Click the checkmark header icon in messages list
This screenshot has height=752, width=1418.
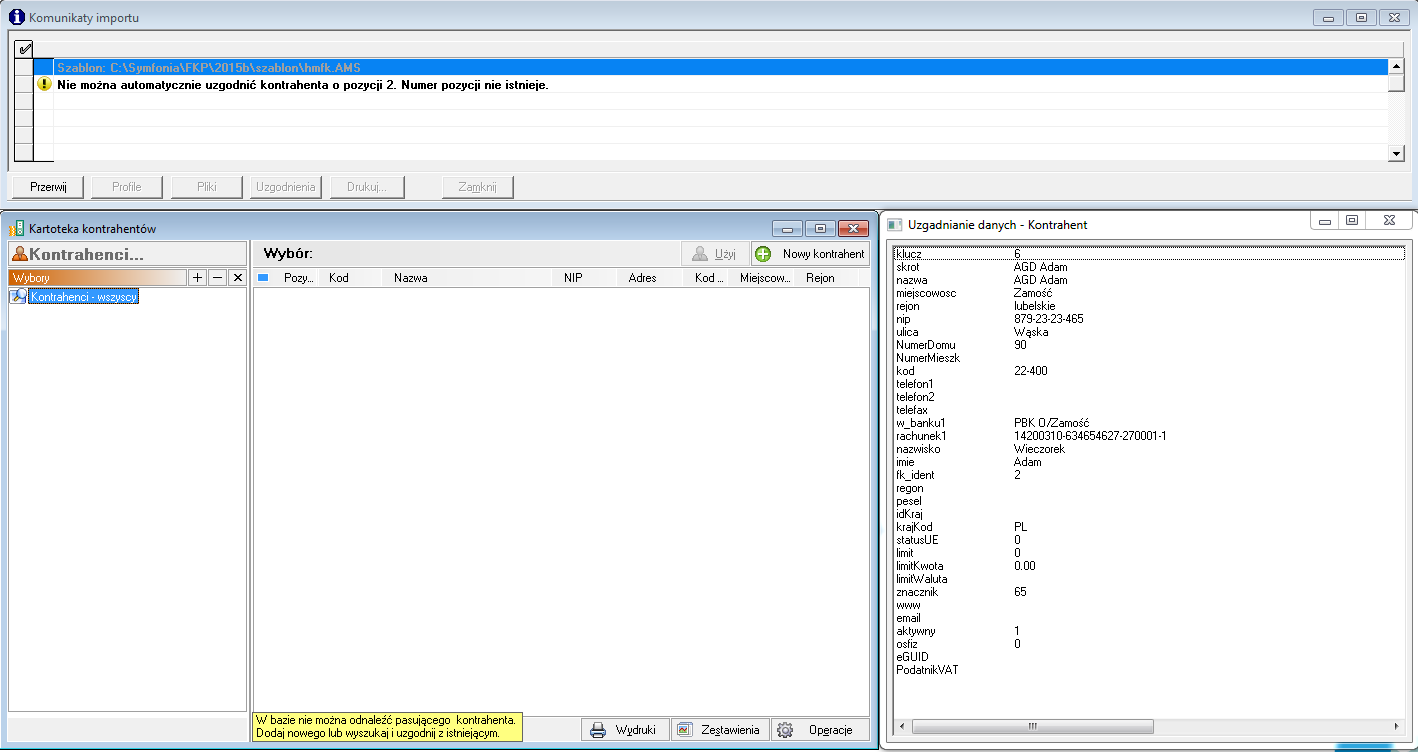tap(25, 49)
